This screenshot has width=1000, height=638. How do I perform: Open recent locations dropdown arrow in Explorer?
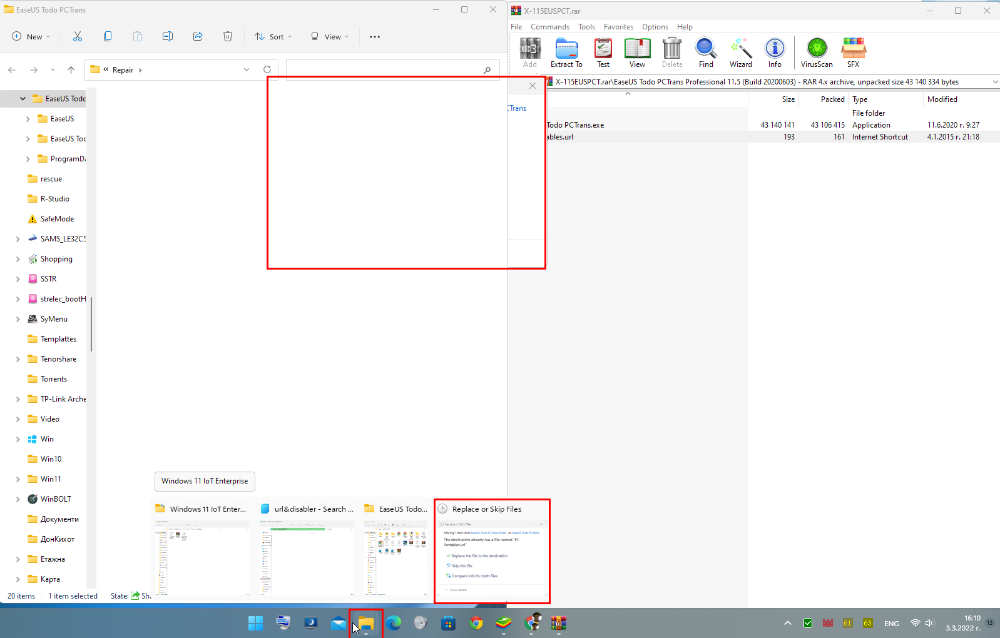[52, 70]
